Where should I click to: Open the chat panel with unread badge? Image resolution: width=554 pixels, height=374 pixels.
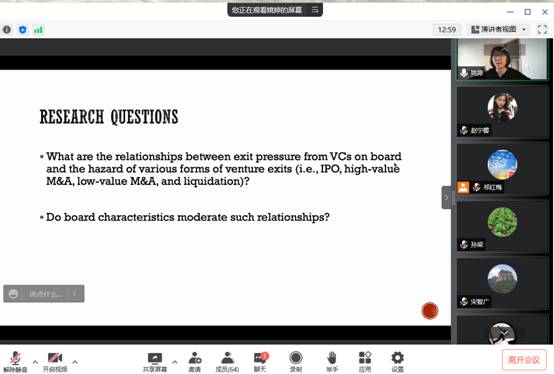(261, 362)
